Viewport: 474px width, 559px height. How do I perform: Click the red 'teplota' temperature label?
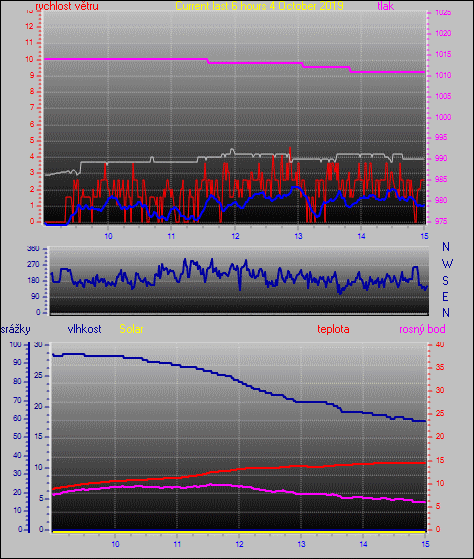(x=333, y=329)
